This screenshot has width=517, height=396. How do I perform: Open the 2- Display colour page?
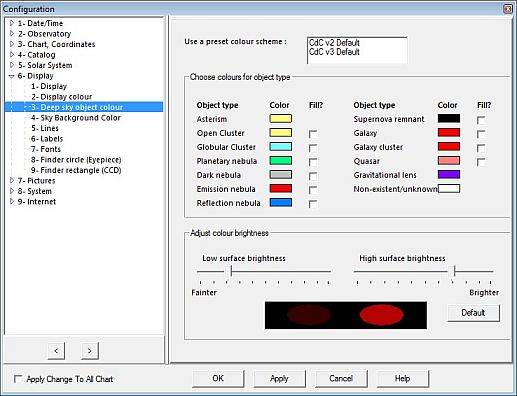(62, 97)
